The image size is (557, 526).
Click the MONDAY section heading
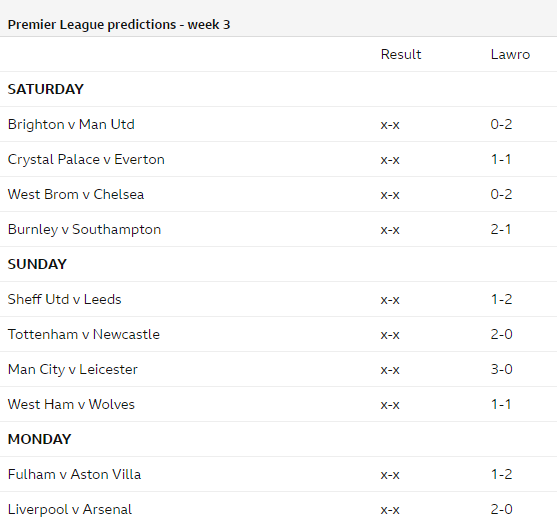click(x=39, y=439)
